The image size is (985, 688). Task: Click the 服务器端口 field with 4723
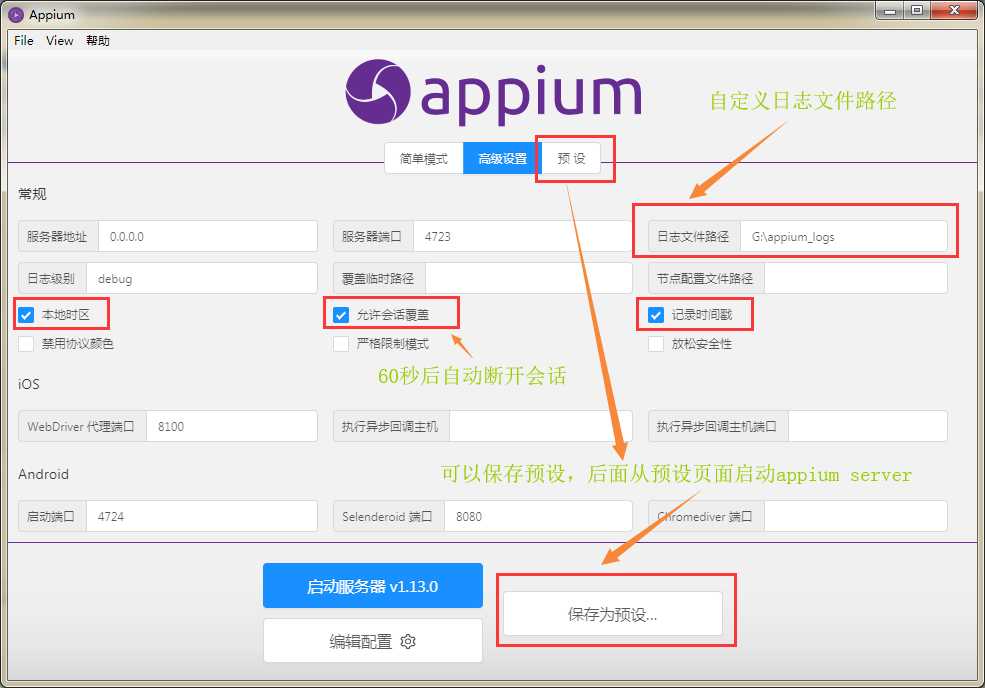click(523, 236)
